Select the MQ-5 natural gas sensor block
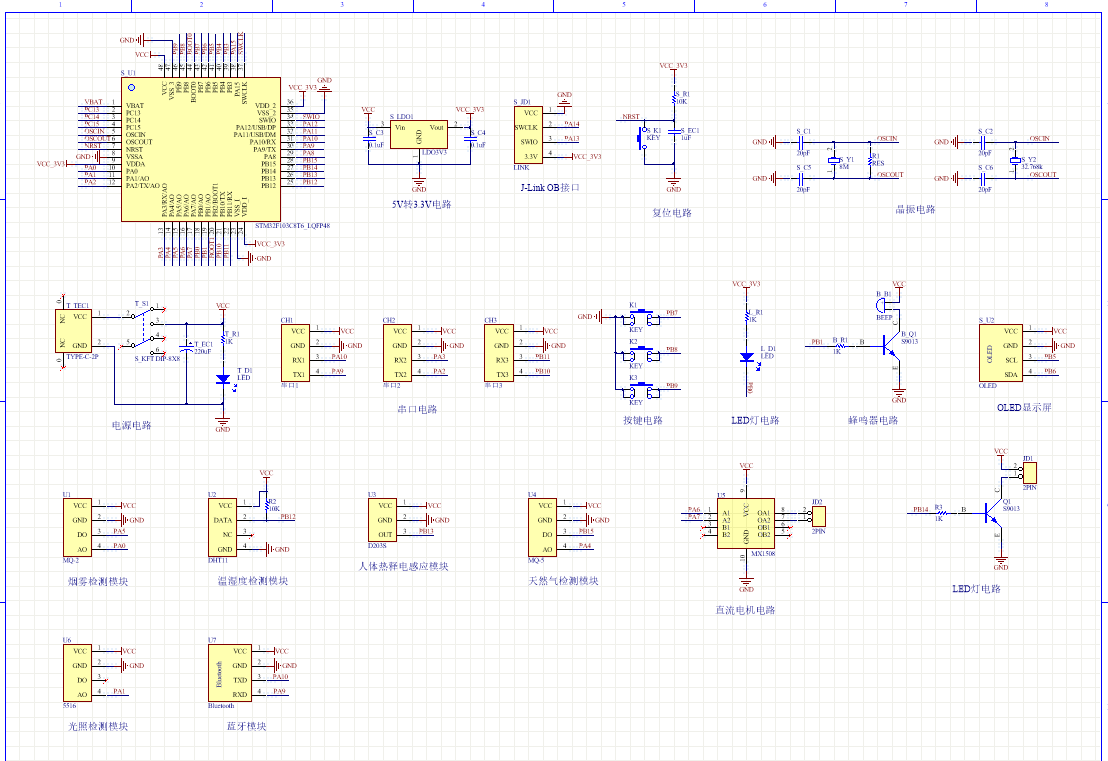This screenshot has width=1108, height=761. (543, 527)
